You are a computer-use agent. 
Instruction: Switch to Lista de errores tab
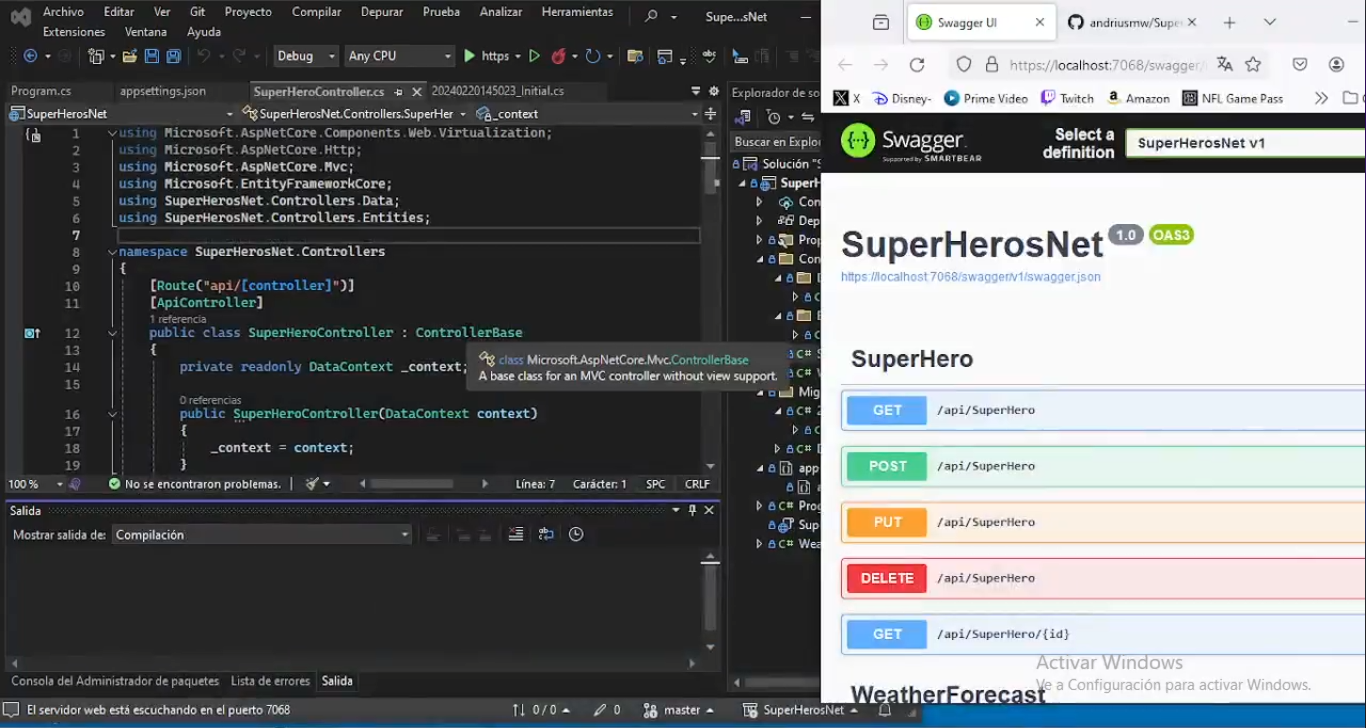[x=270, y=681]
